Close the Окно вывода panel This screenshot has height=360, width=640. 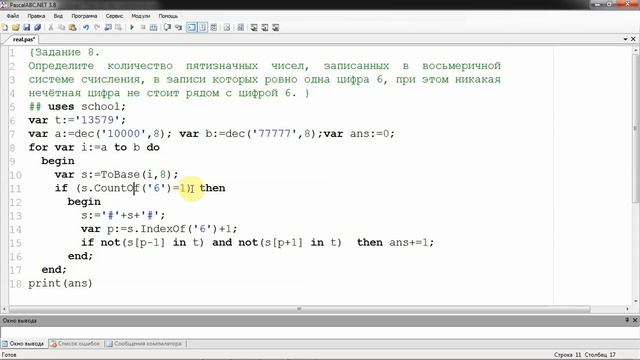click(635, 320)
